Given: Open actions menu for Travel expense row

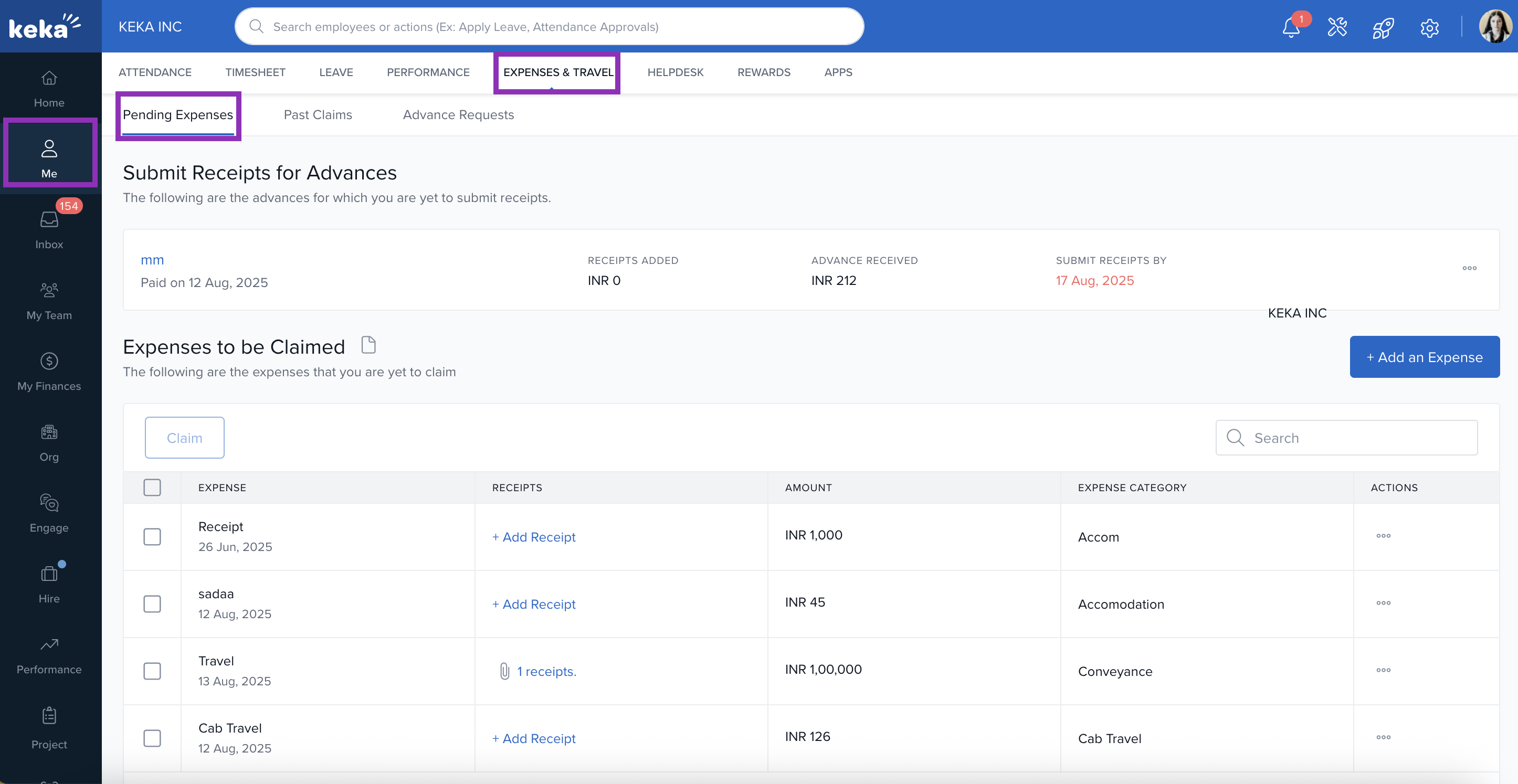Looking at the screenshot, I should point(1383,670).
